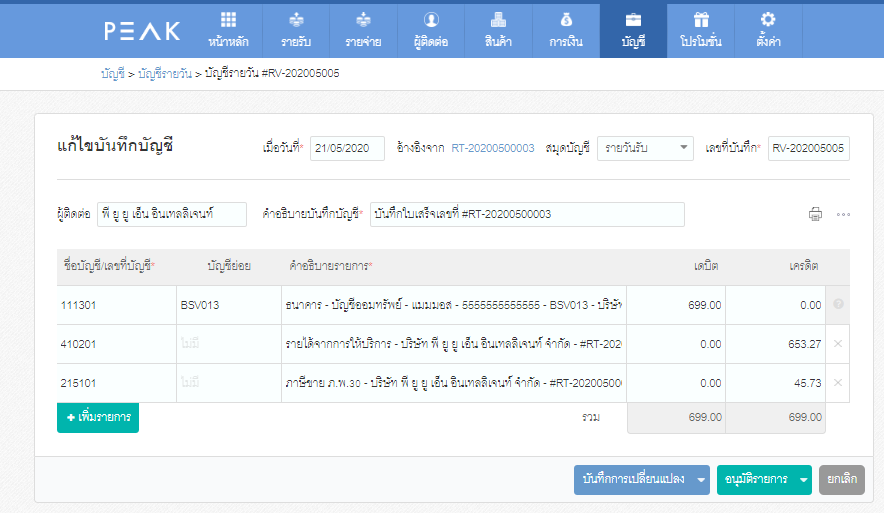Click the ผู้ติดต่อ contact field
This screenshot has width=884, height=513.
172,214
